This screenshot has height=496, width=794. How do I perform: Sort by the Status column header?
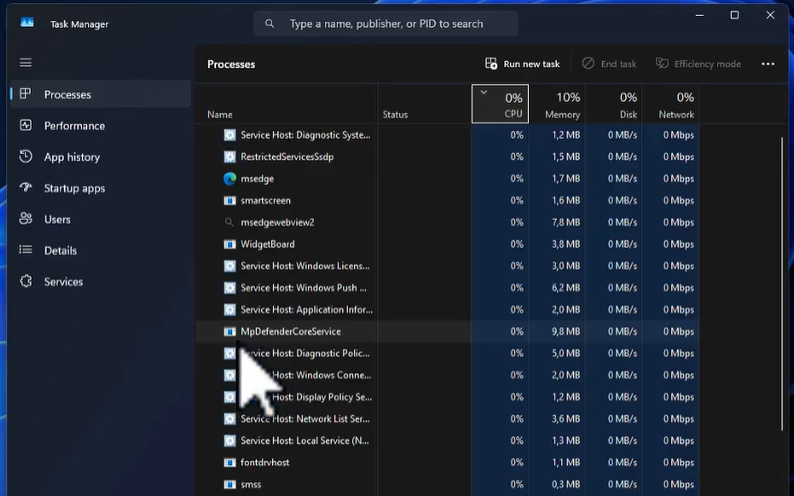(424, 104)
